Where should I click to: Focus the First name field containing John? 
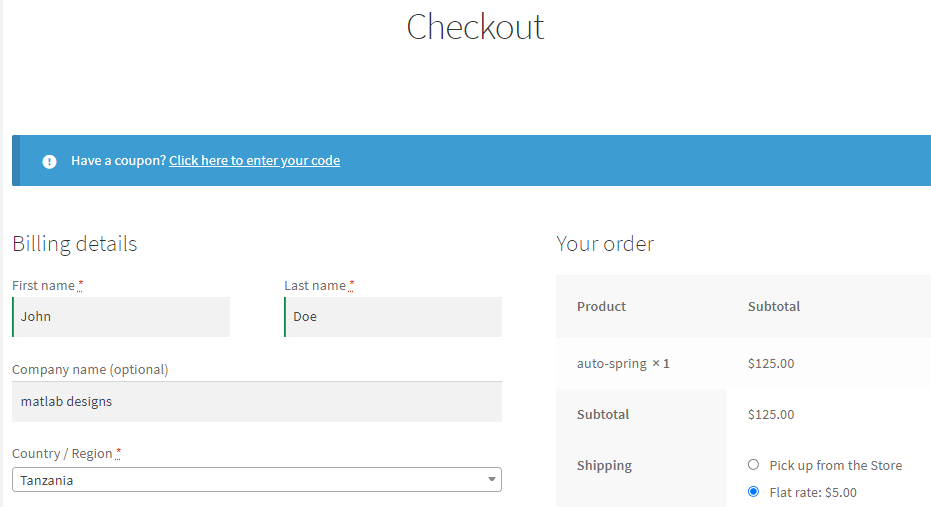point(121,317)
